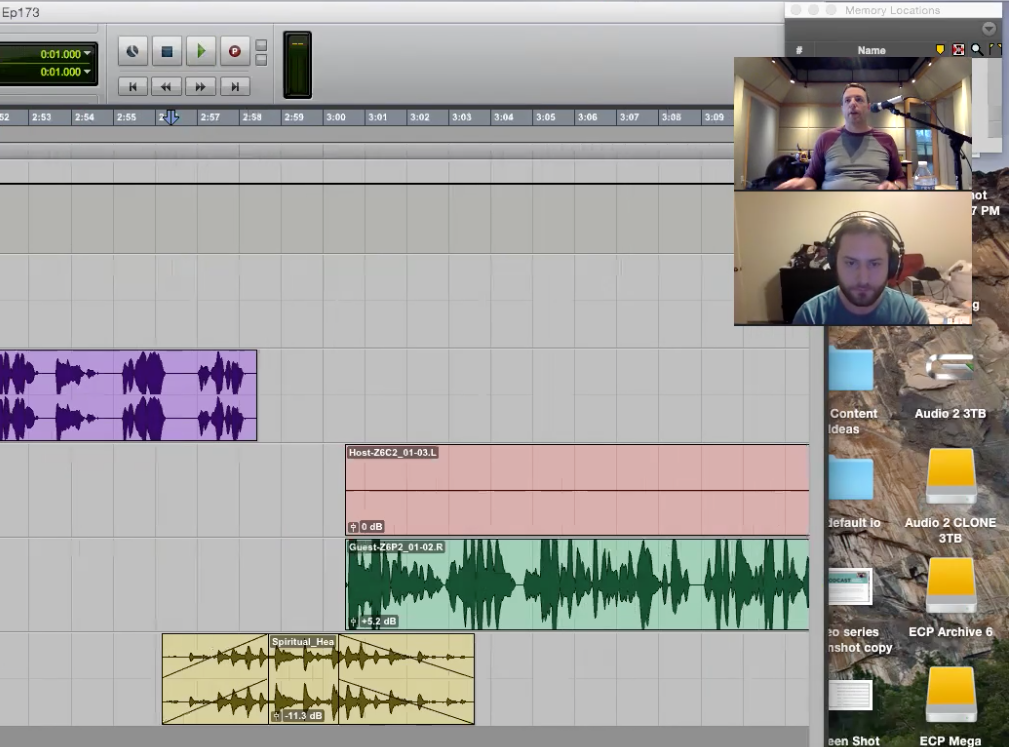Click the lower webcam video with headphones
This screenshot has height=747, width=1009.
click(853, 258)
